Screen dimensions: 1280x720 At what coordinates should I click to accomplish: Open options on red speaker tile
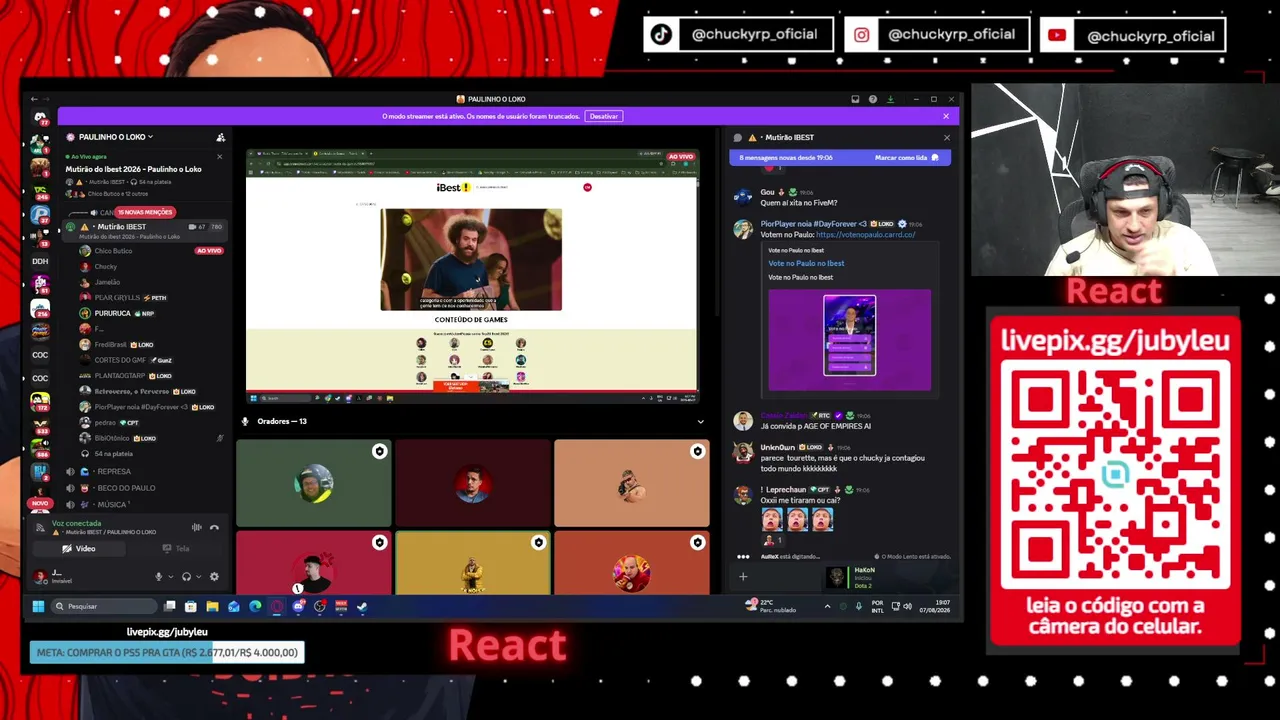pos(379,542)
